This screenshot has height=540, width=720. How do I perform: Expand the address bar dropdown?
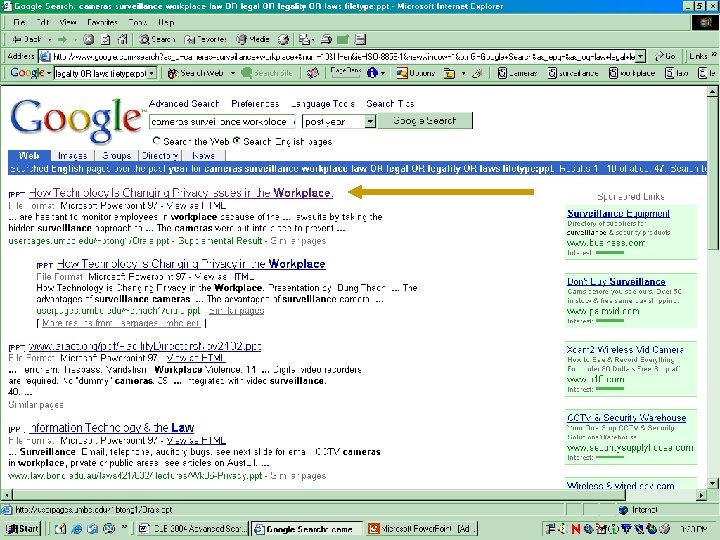641,56
